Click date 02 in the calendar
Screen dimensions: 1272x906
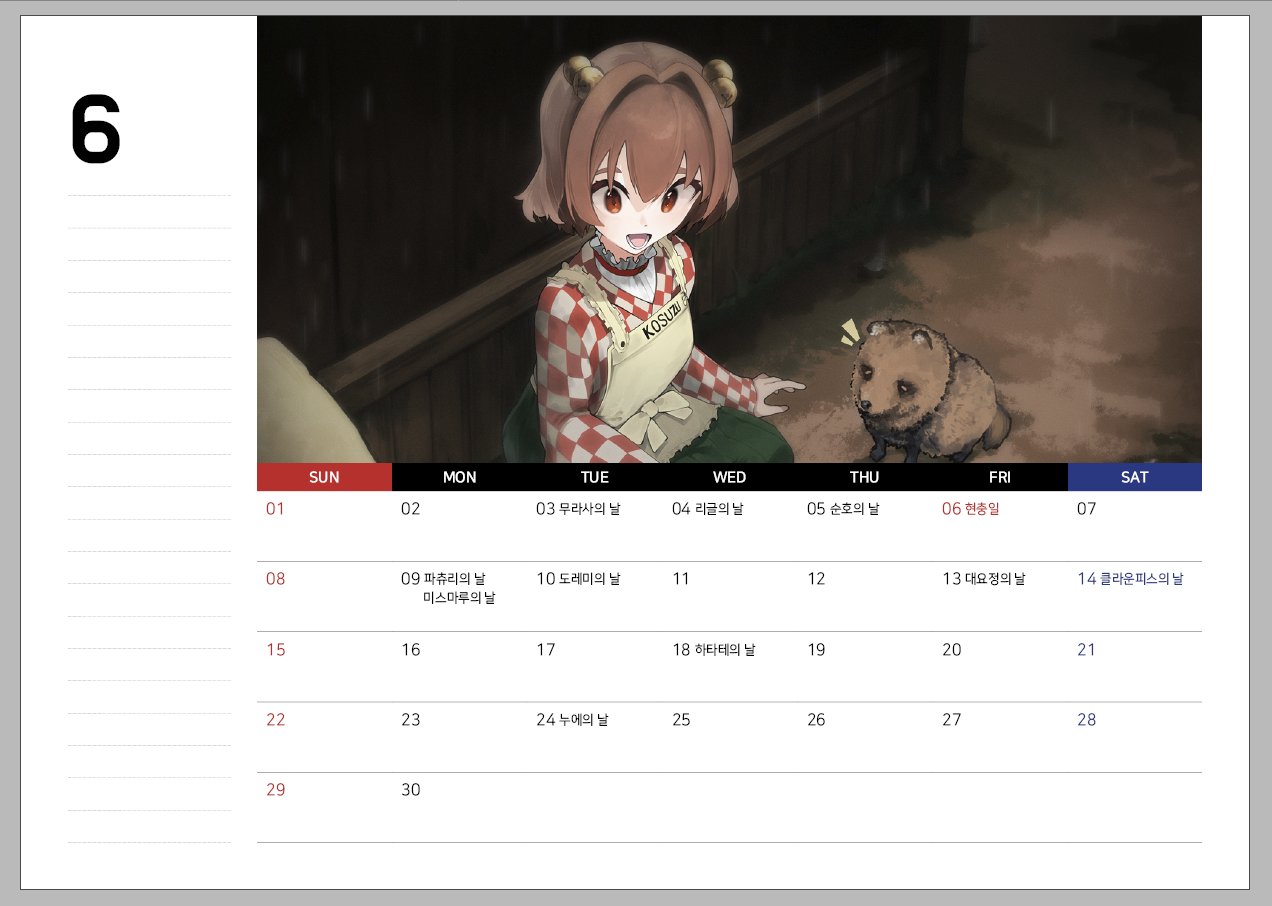tap(410, 509)
